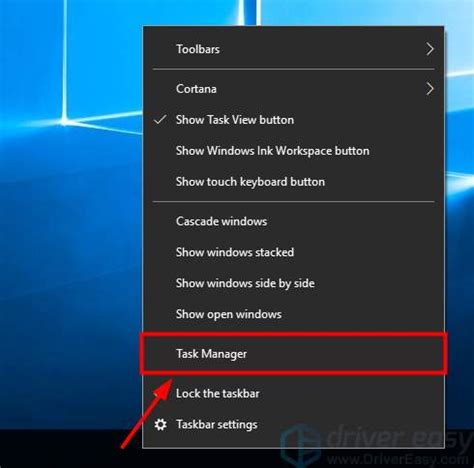This screenshot has height=468, width=474.
Task: Choose Show open windows
Action: pyautogui.click(x=293, y=314)
